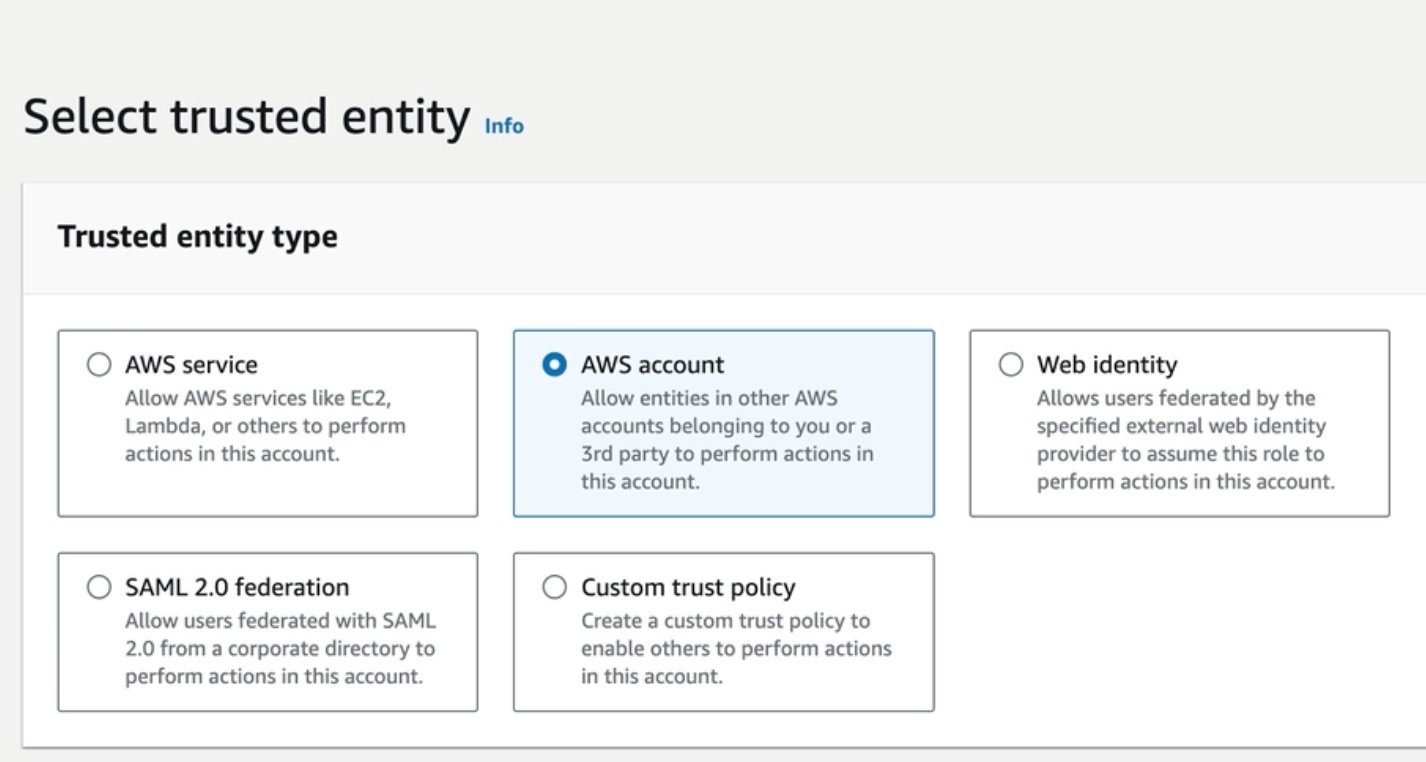The image size is (1426, 762).
Task: Click the description mentioning EC2, Lambda
Action: pos(265,426)
